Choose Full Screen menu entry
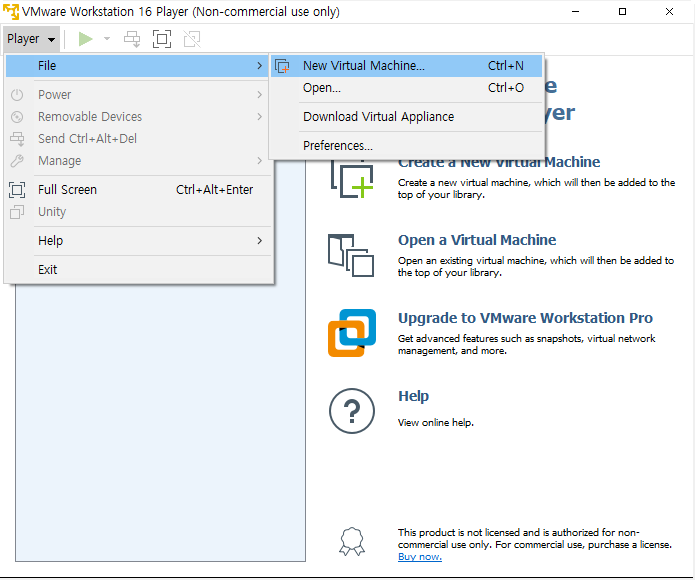Screen dimensions: 700x581 (x=137, y=190)
